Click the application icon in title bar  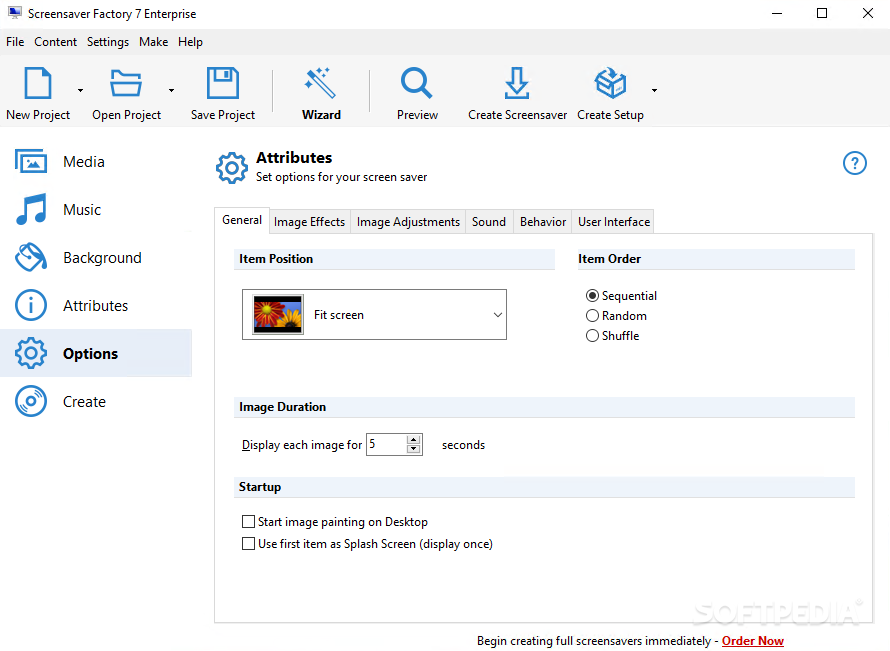coord(15,12)
